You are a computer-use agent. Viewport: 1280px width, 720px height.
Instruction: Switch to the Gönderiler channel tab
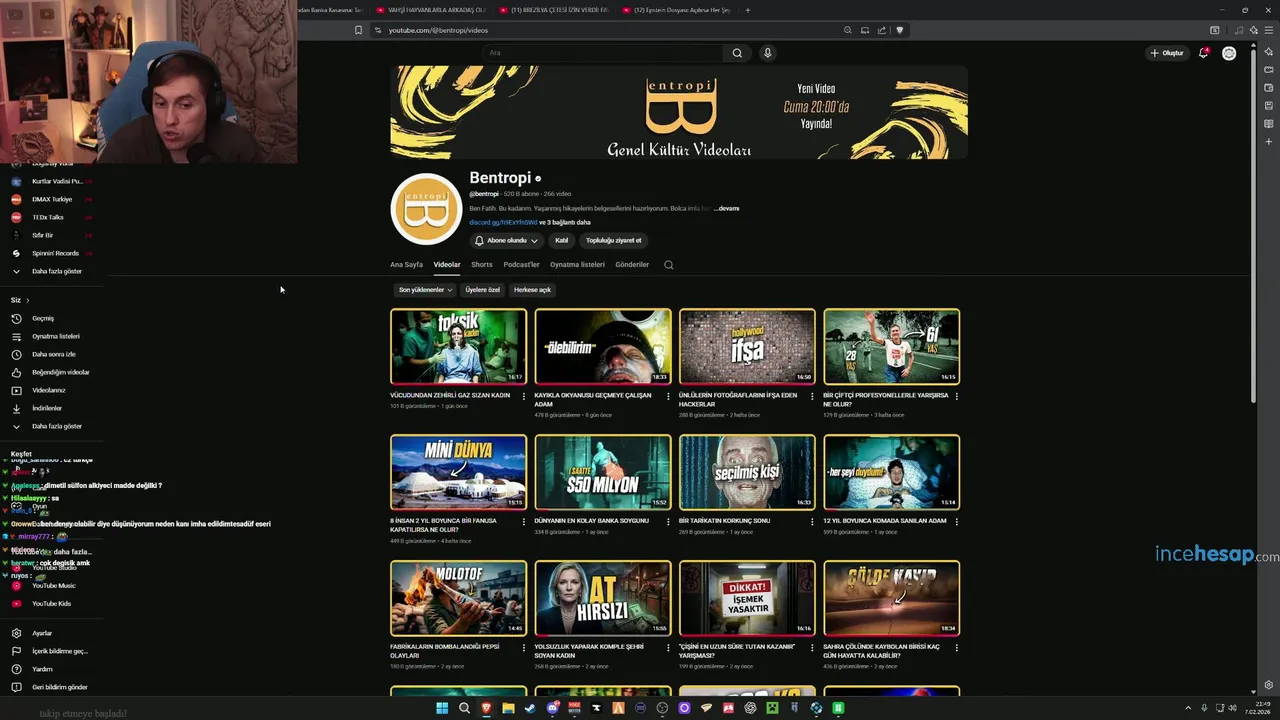pos(632,265)
